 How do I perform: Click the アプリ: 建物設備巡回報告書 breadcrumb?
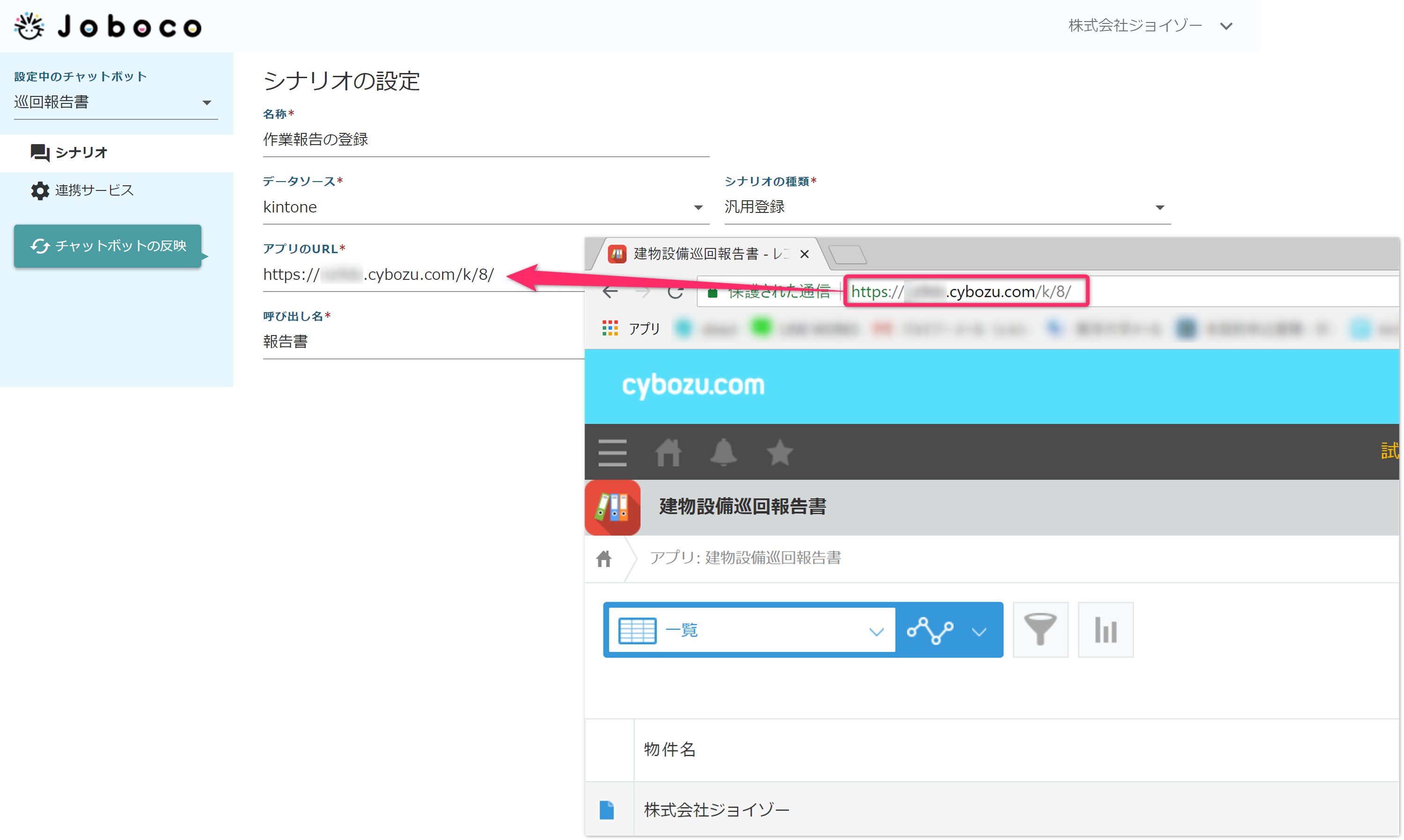click(x=745, y=558)
